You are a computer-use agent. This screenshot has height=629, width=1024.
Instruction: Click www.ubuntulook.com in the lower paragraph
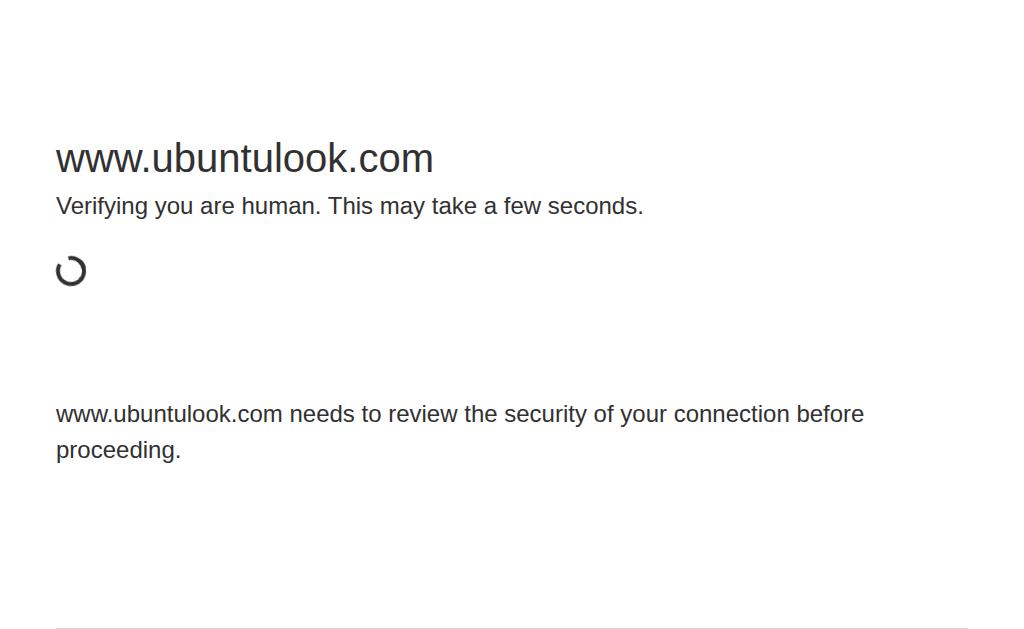pyautogui.click(x=169, y=414)
